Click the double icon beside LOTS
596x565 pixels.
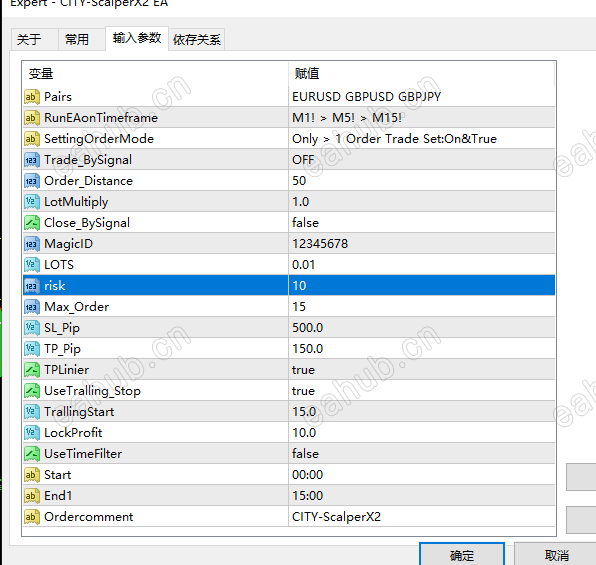32,265
